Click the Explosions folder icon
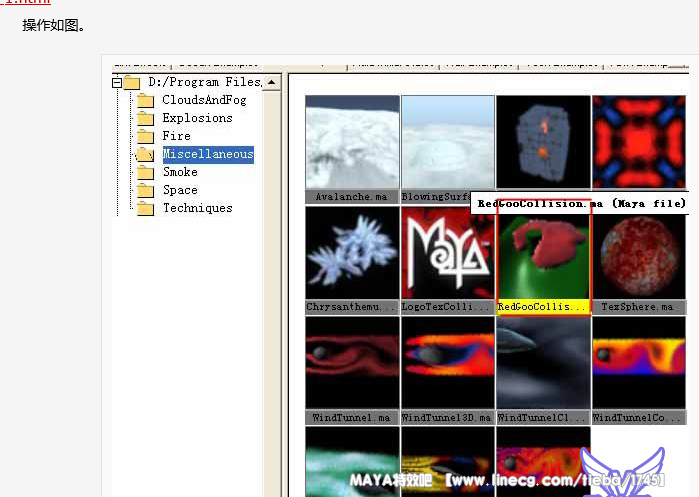699x497 pixels. (x=145, y=118)
